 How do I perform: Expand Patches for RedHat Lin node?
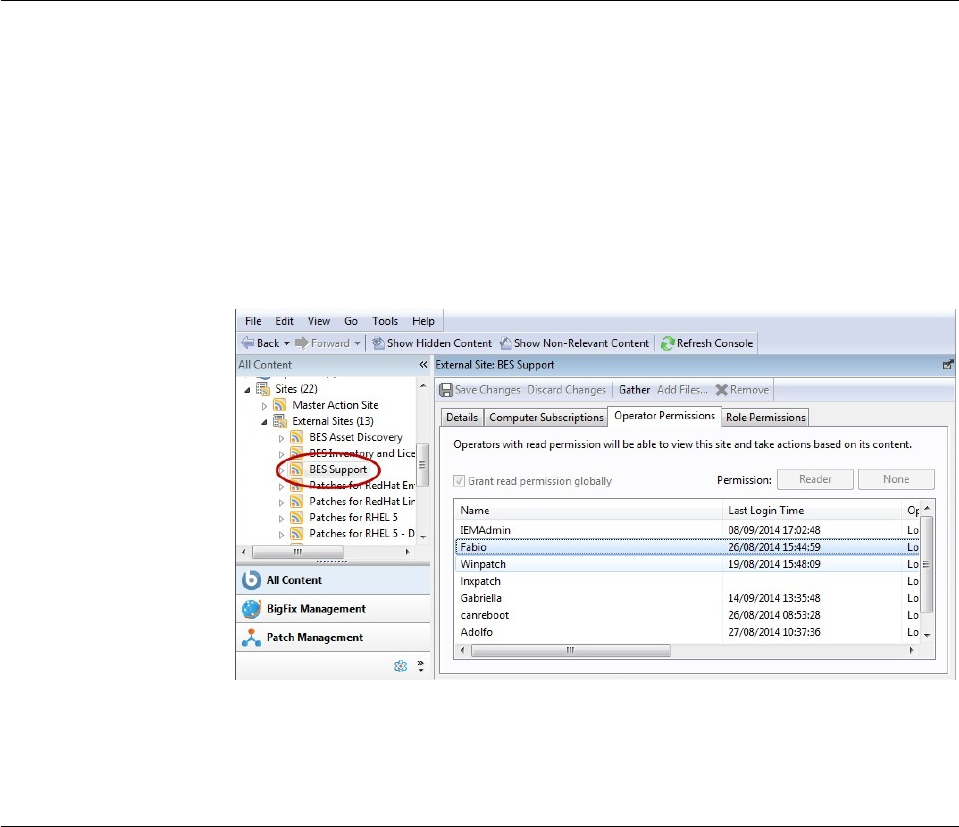coord(281,502)
